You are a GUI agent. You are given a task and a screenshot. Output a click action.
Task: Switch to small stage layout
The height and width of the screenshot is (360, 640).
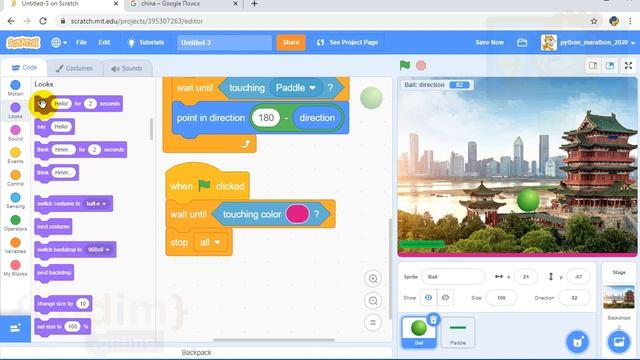point(593,65)
